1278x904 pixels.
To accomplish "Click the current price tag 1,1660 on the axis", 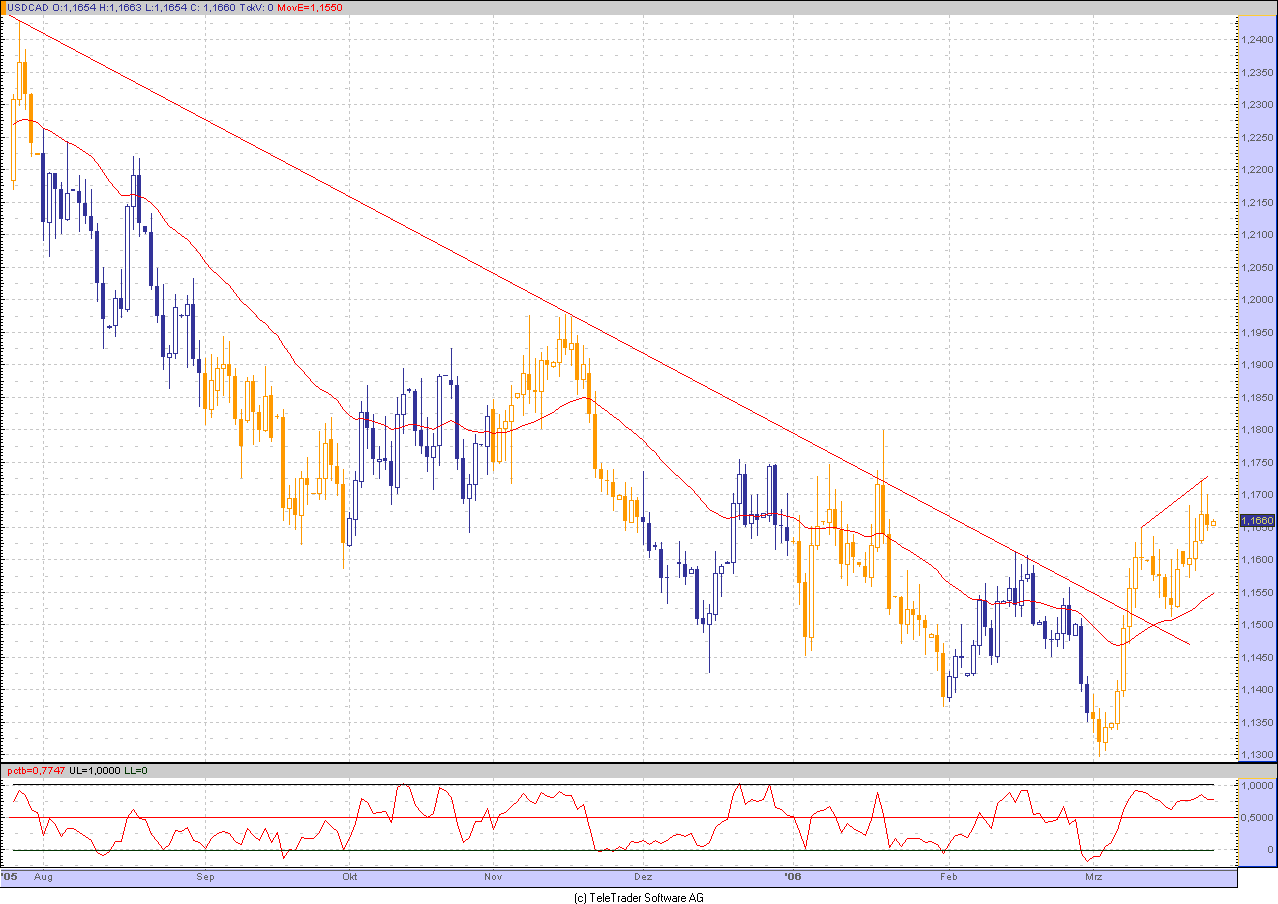I will (1256, 521).
